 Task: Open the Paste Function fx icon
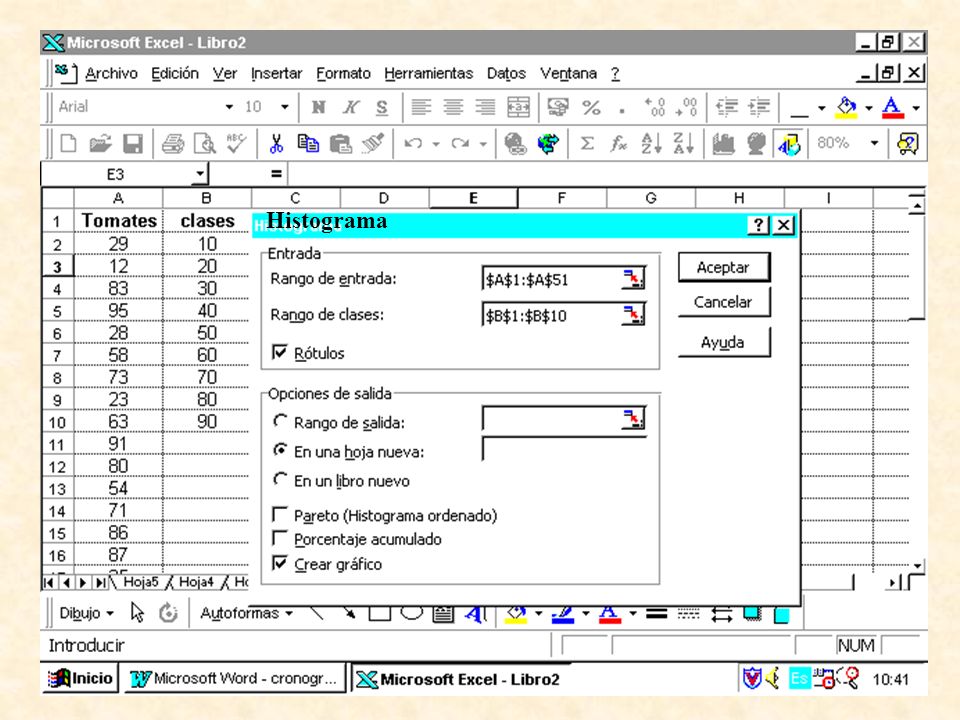click(x=618, y=144)
